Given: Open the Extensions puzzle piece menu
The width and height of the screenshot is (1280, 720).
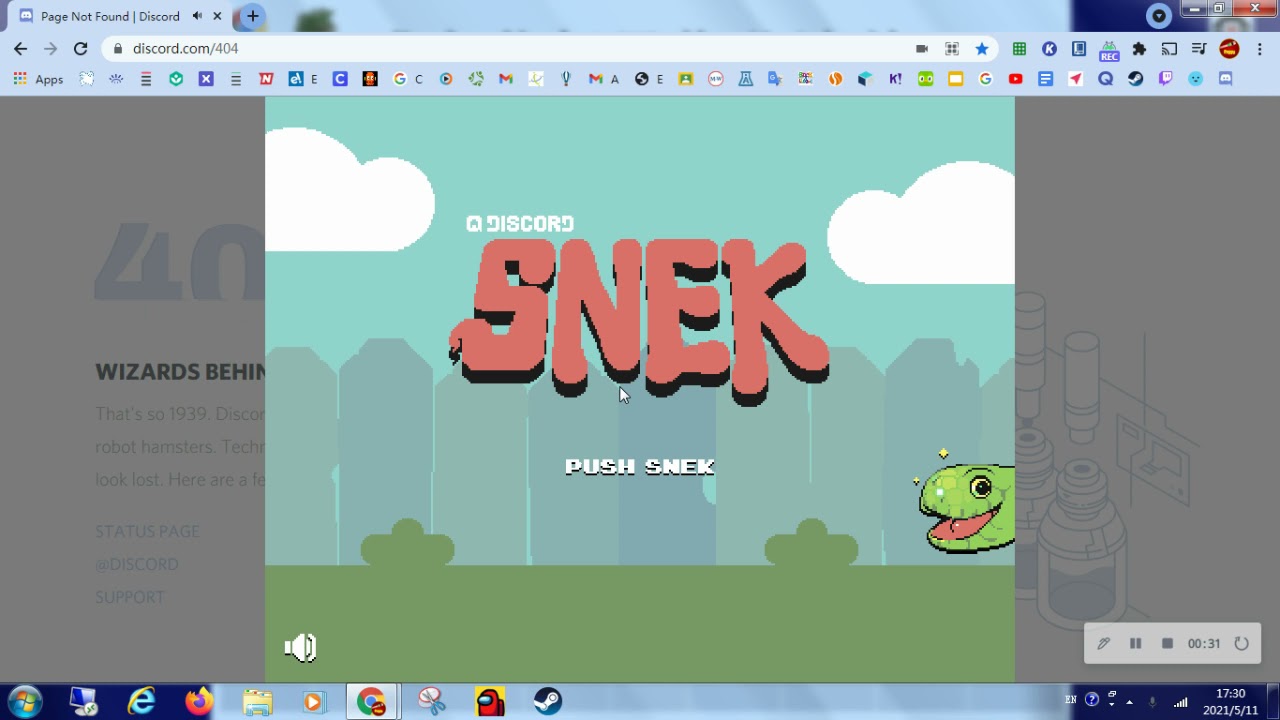Looking at the screenshot, I should [x=1139, y=48].
